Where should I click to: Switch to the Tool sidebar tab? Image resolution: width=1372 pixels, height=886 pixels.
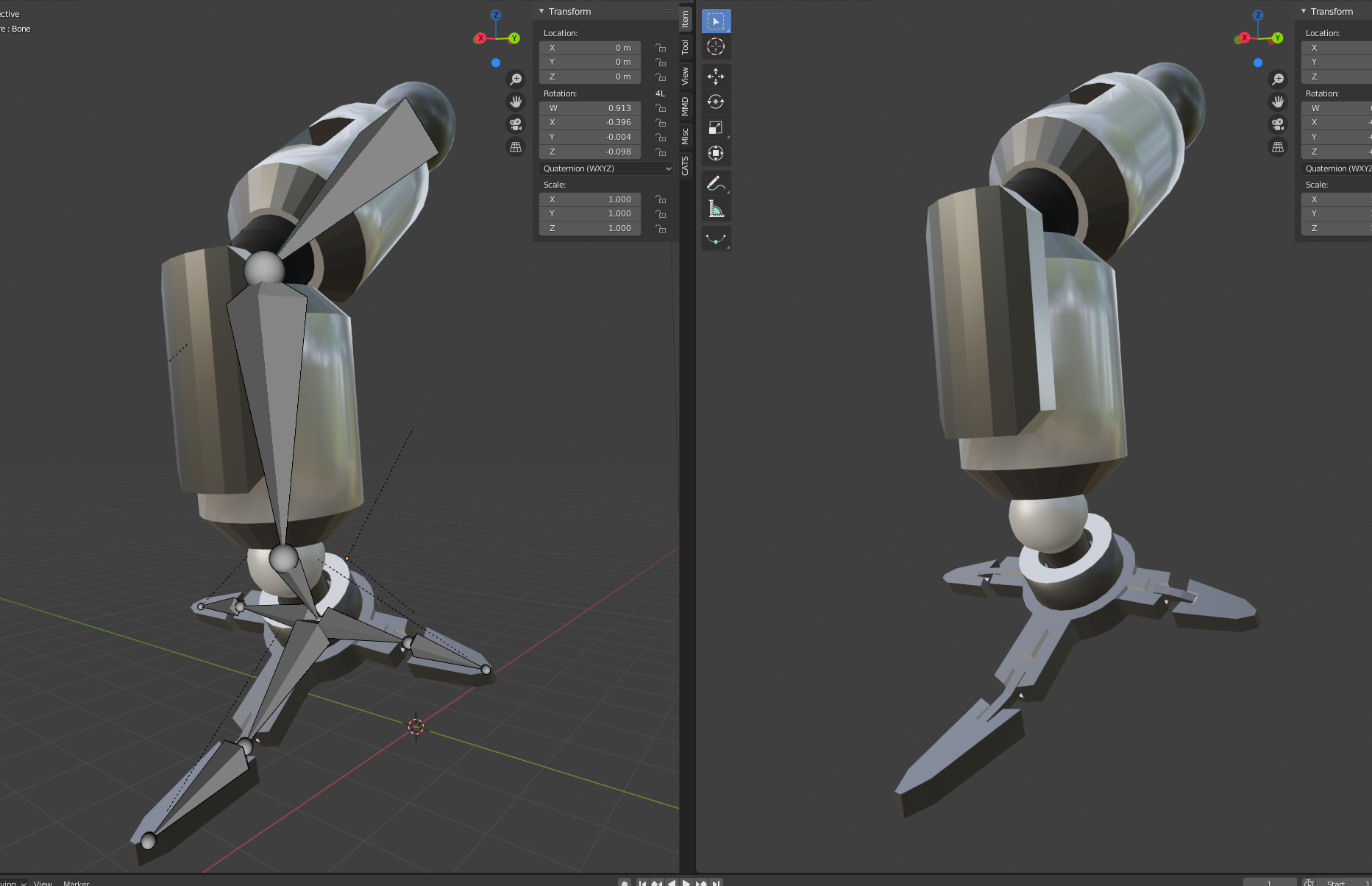tap(685, 47)
